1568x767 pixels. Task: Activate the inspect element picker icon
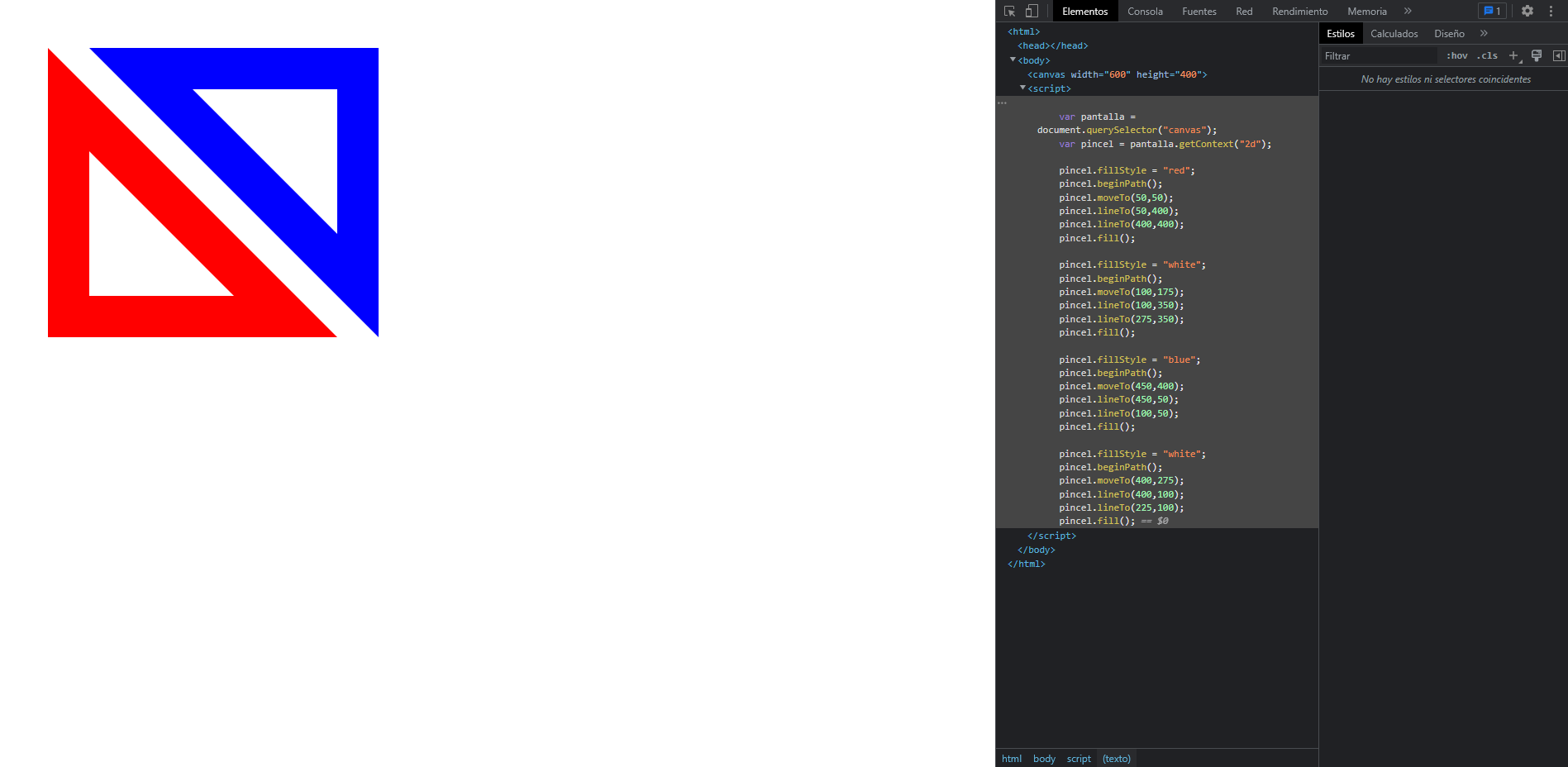(1009, 11)
